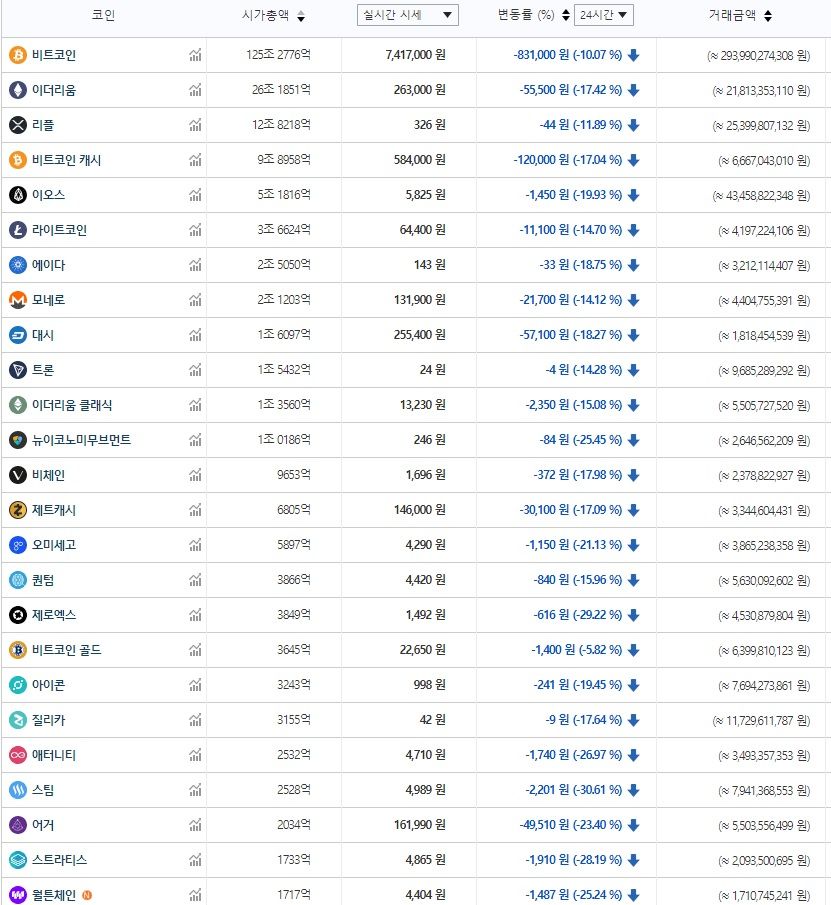
Task: Open the 애터니티 coin link
Action: point(54,755)
